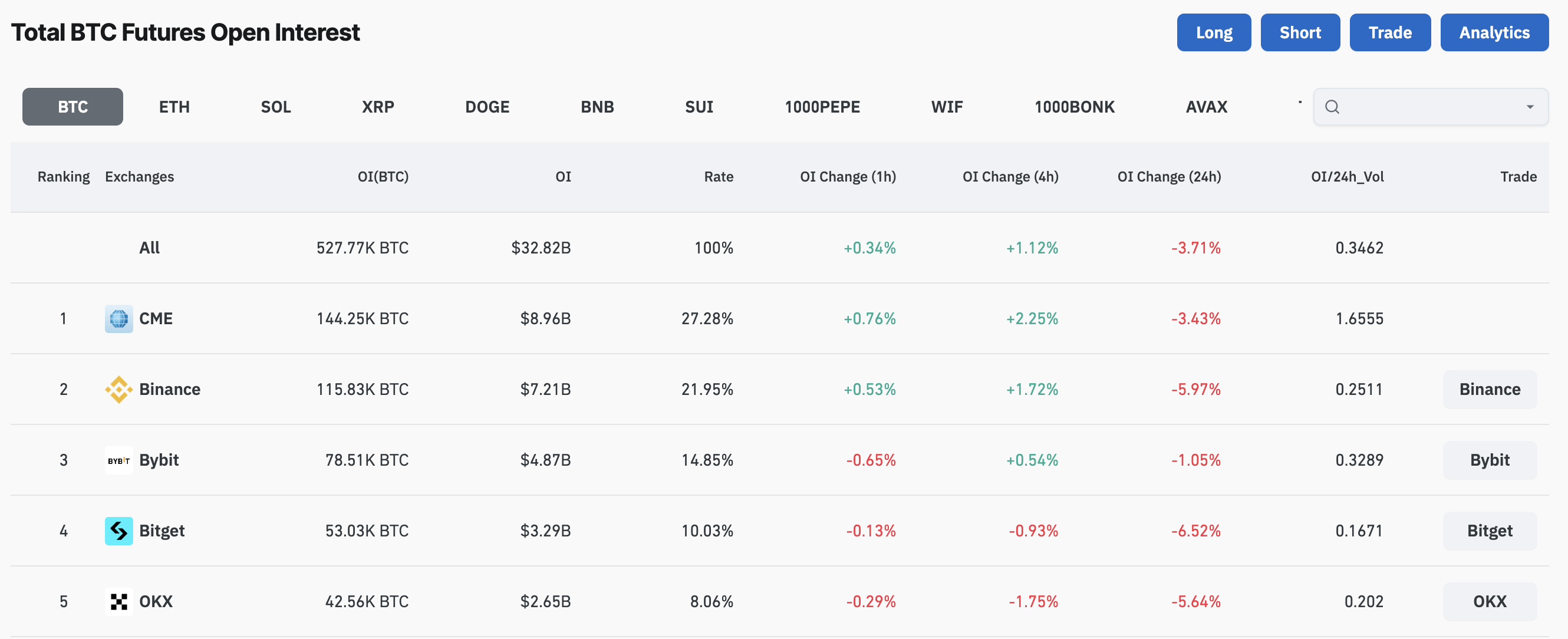Sort by the OI(BTC) column header

click(x=383, y=176)
